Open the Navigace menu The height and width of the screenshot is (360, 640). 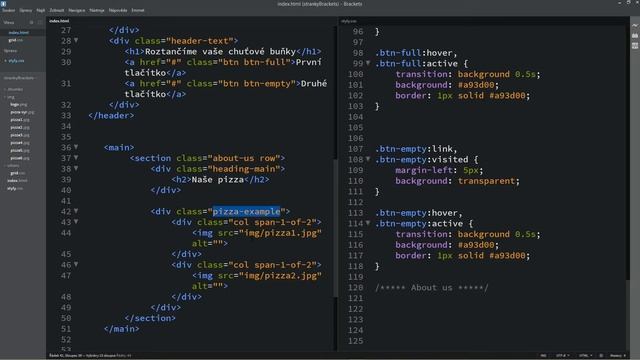click(77, 10)
